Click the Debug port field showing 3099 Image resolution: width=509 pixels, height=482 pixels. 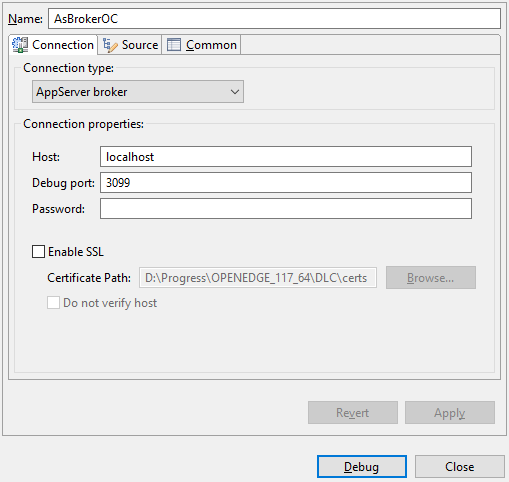286,182
